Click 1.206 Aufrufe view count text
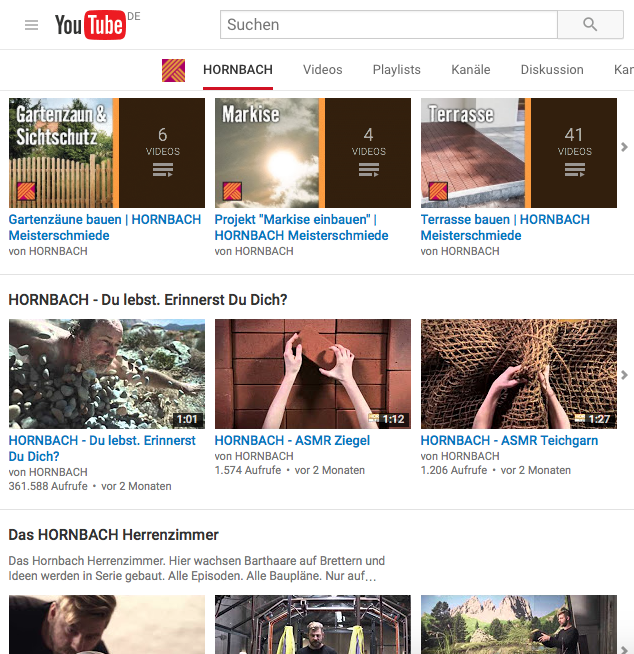The width and height of the screenshot is (634, 654). pyautogui.click(x=454, y=470)
